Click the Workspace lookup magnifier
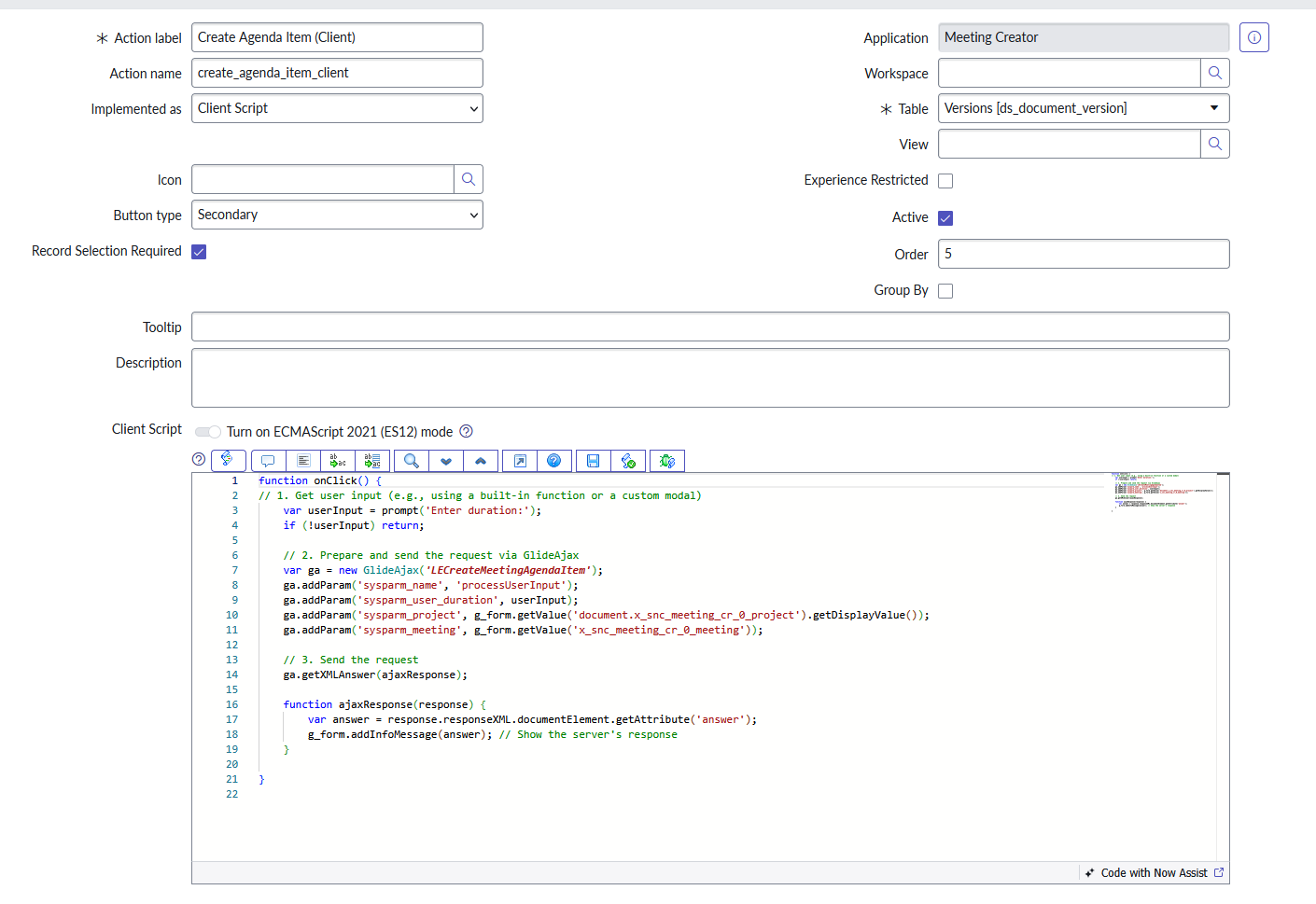Viewport: 1316px width, 904px height. coord(1215,73)
